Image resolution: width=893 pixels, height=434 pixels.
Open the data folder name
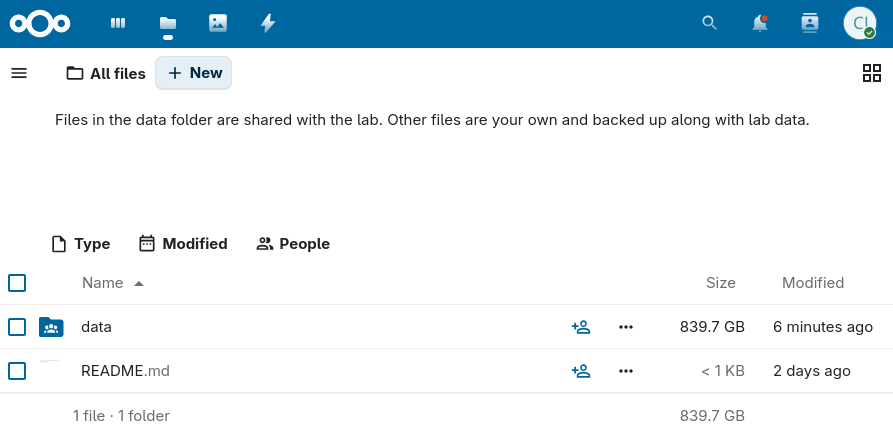click(96, 327)
